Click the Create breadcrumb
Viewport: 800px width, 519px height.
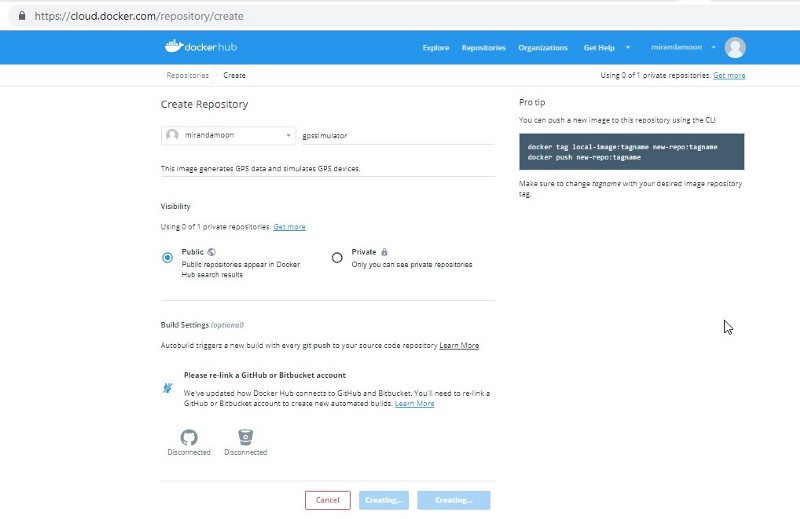pos(234,75)
